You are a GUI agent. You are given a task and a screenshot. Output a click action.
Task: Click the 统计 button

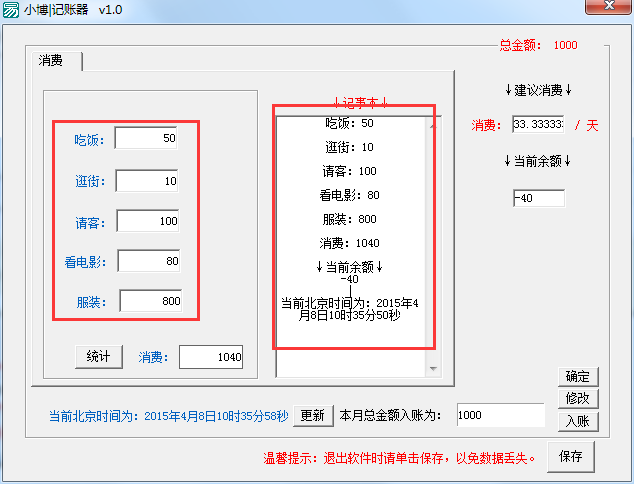[99, 357]
